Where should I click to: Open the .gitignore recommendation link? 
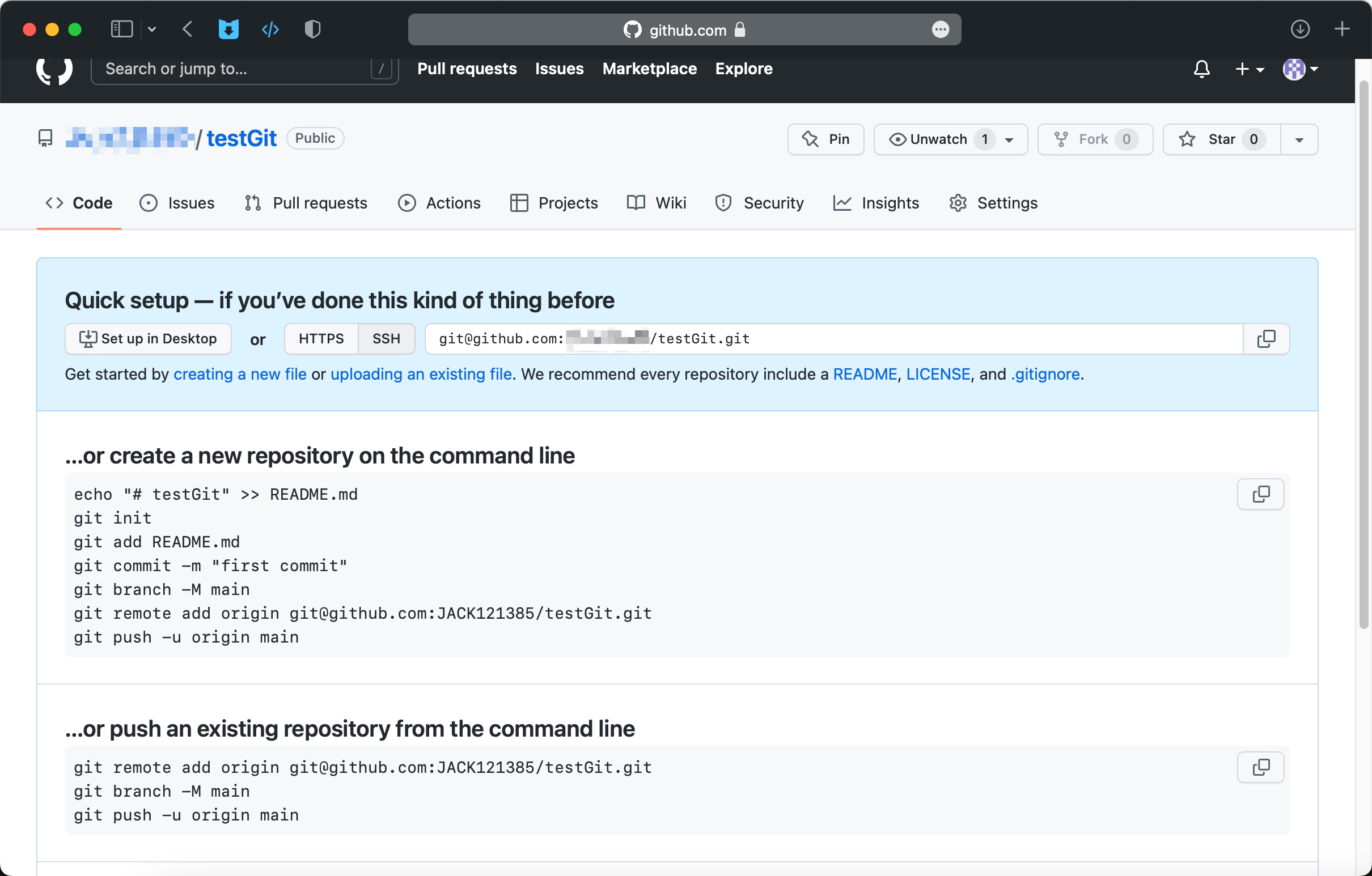[1045, 374]
